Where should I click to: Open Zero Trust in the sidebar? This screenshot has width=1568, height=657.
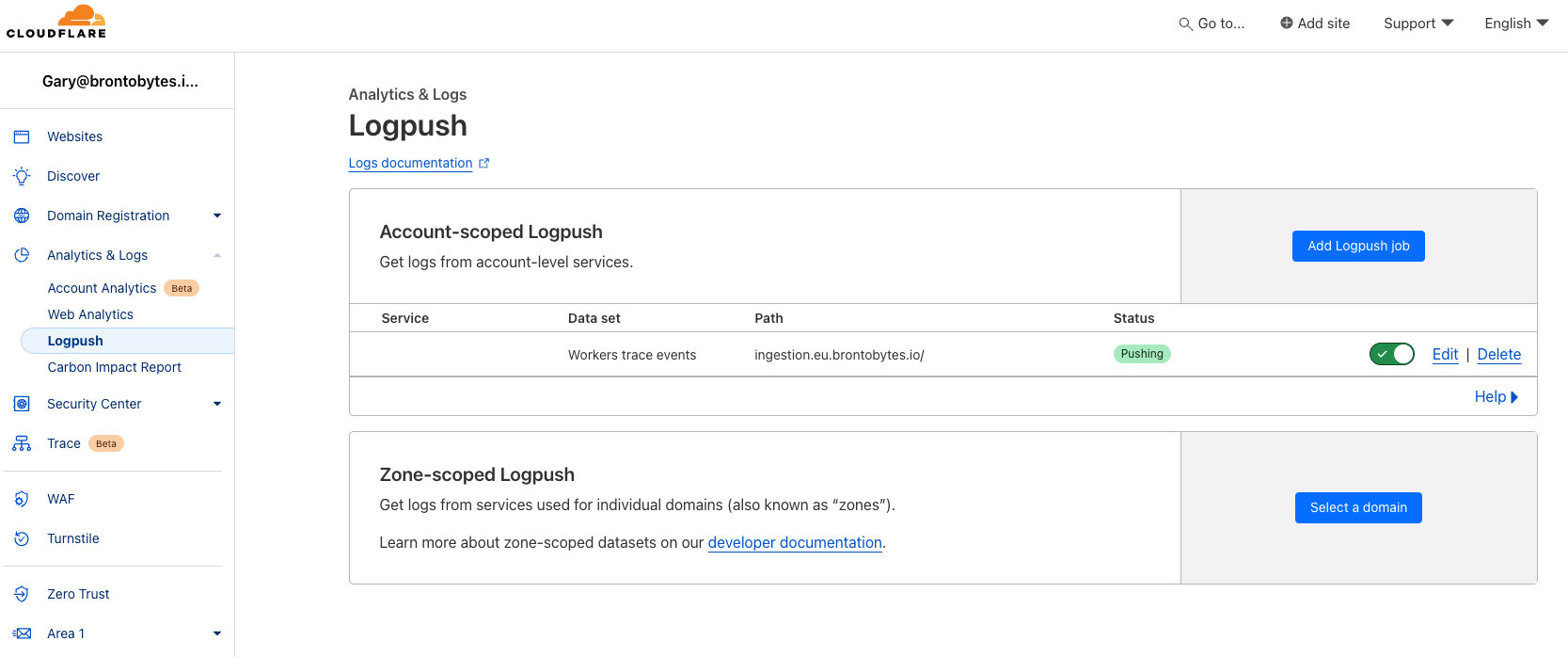click(78, 594)
